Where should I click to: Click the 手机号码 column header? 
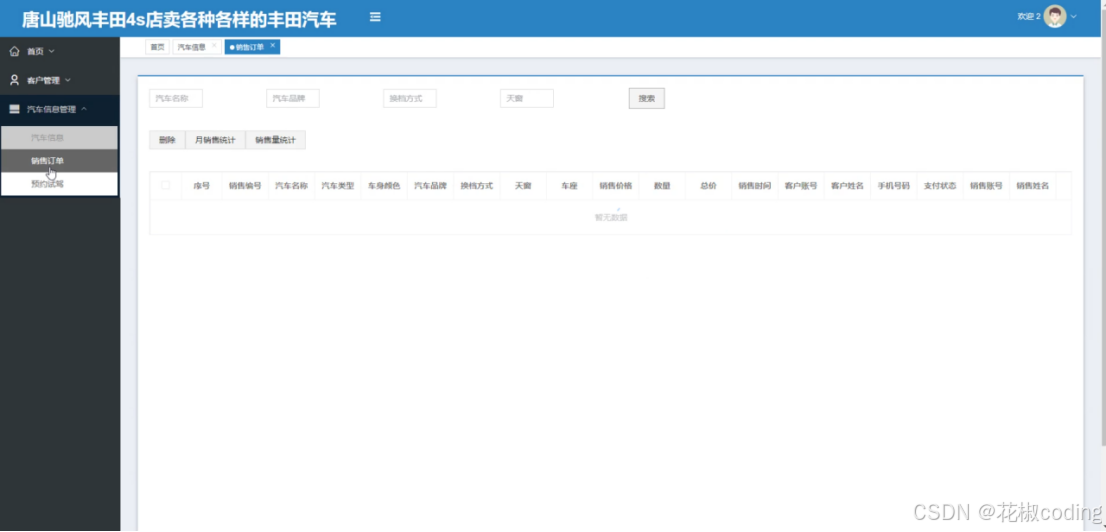coord(894,186)
